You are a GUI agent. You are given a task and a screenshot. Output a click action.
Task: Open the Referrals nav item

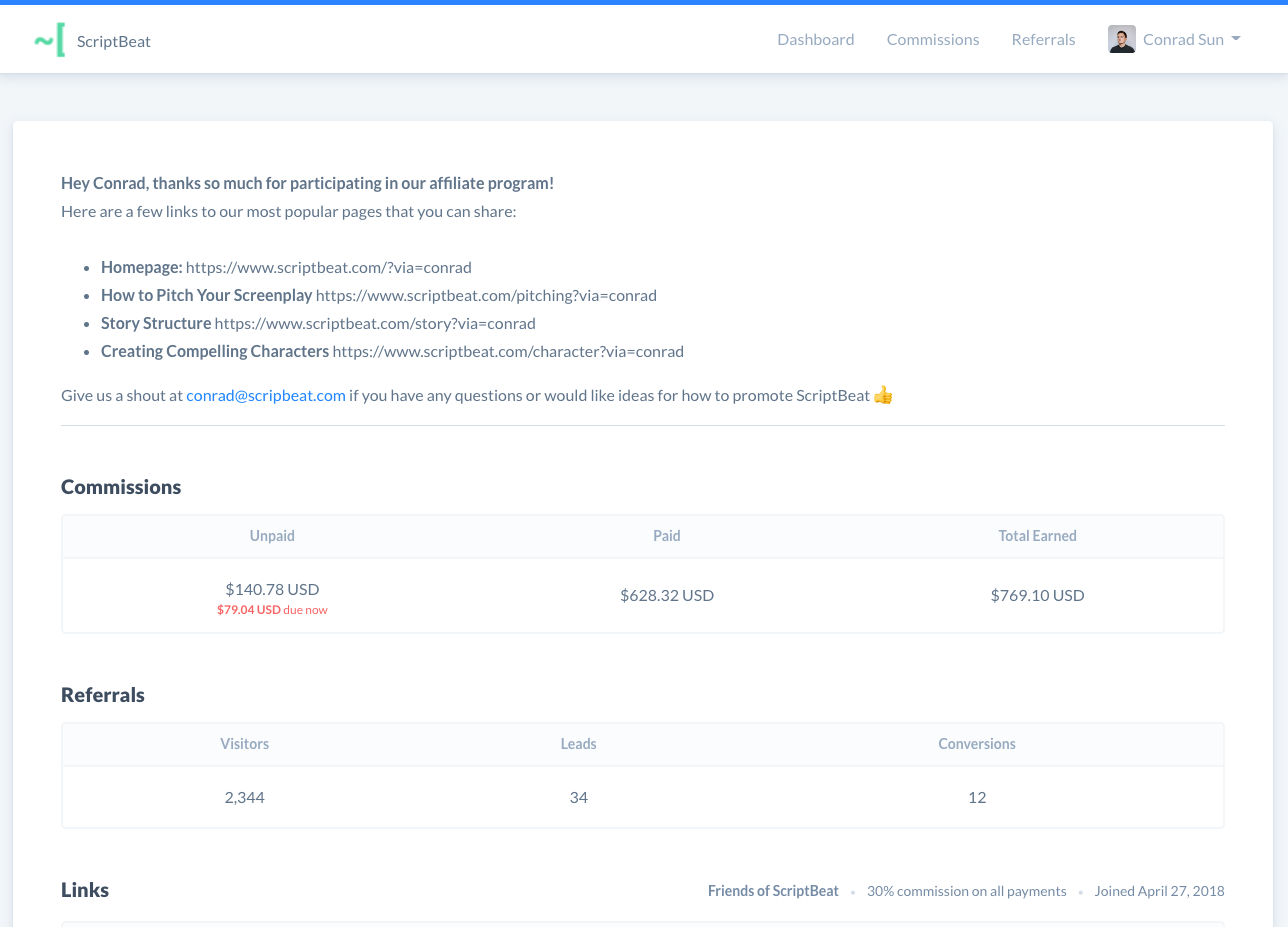click(x=1043, y=39)
